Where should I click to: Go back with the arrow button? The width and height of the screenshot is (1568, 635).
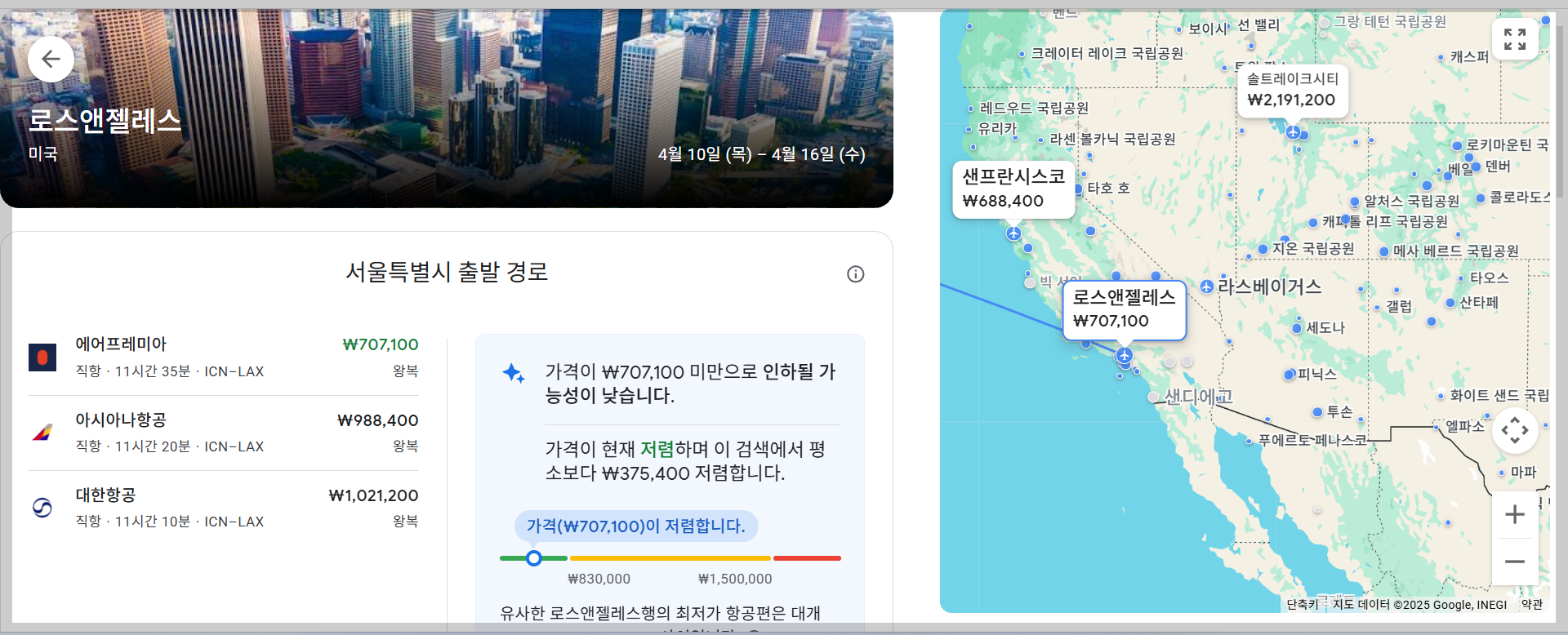[51, 59]
